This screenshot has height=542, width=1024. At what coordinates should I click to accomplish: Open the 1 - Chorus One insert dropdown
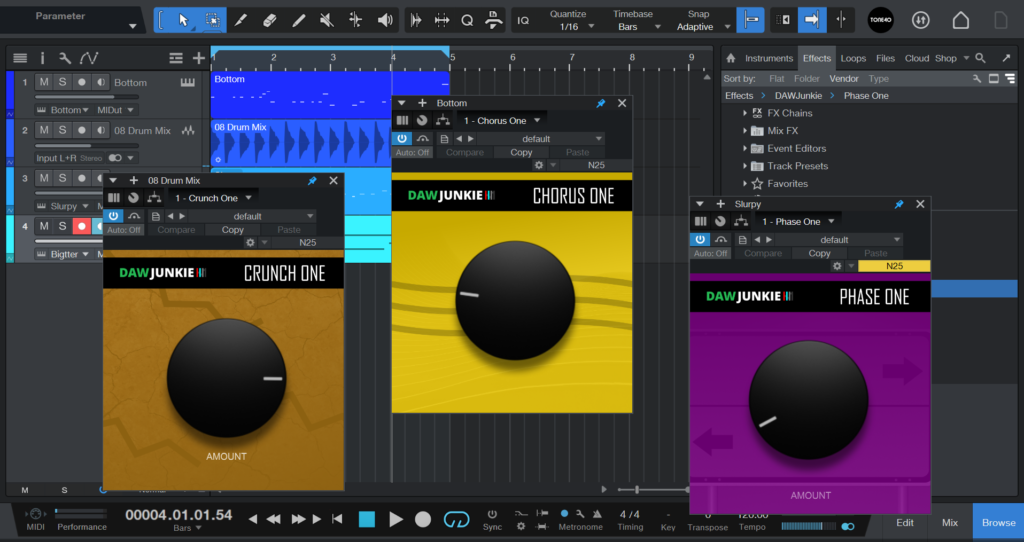[502, 121]
